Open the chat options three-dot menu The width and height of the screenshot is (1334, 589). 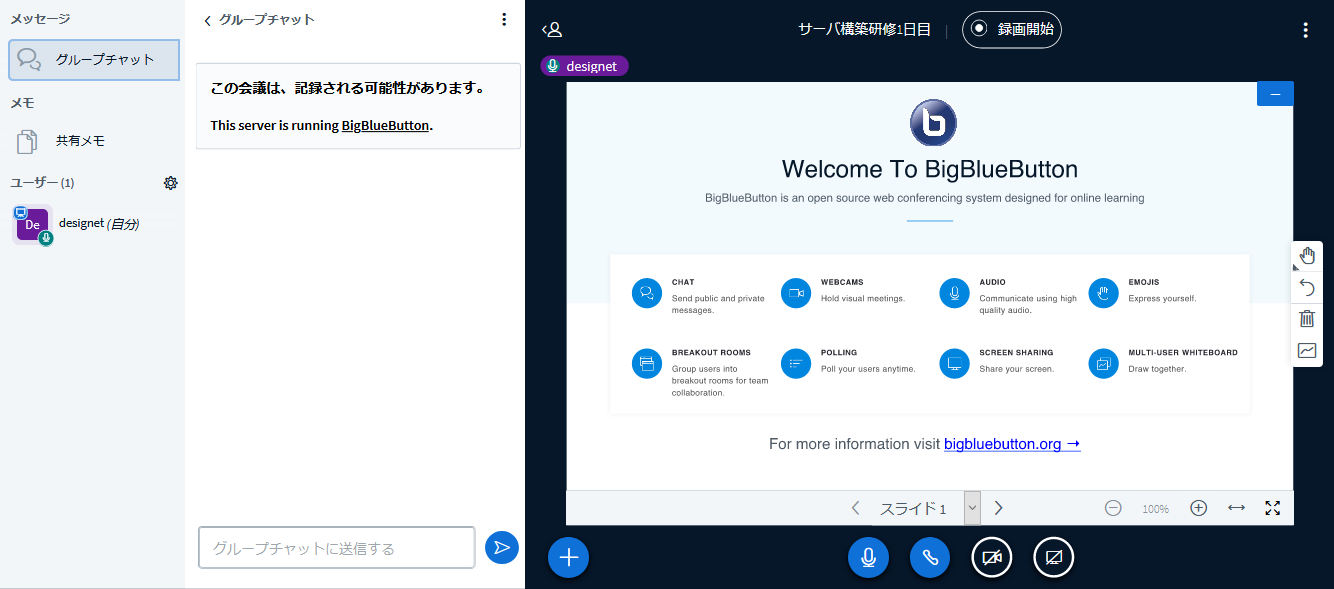tap(504, 19)
